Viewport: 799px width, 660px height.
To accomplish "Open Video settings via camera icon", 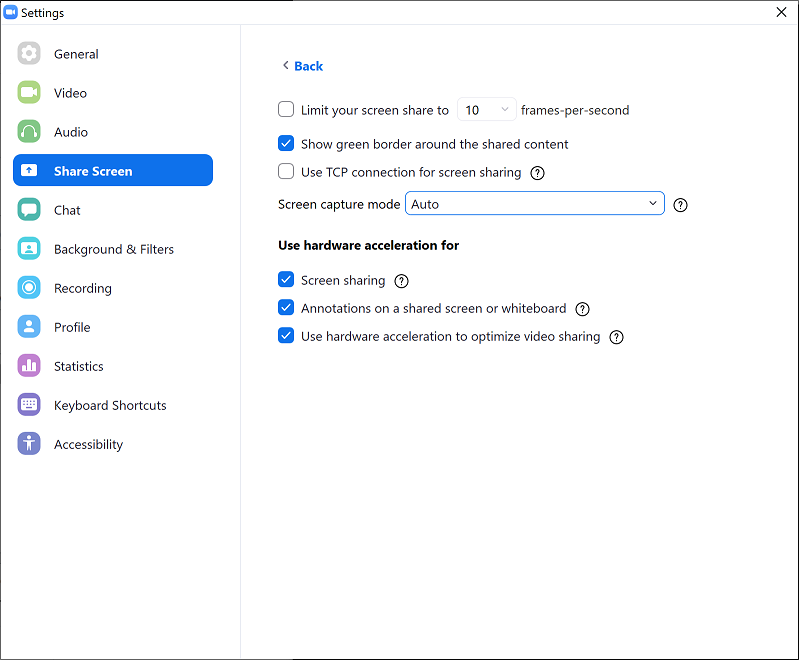I will tap(29, 93).
